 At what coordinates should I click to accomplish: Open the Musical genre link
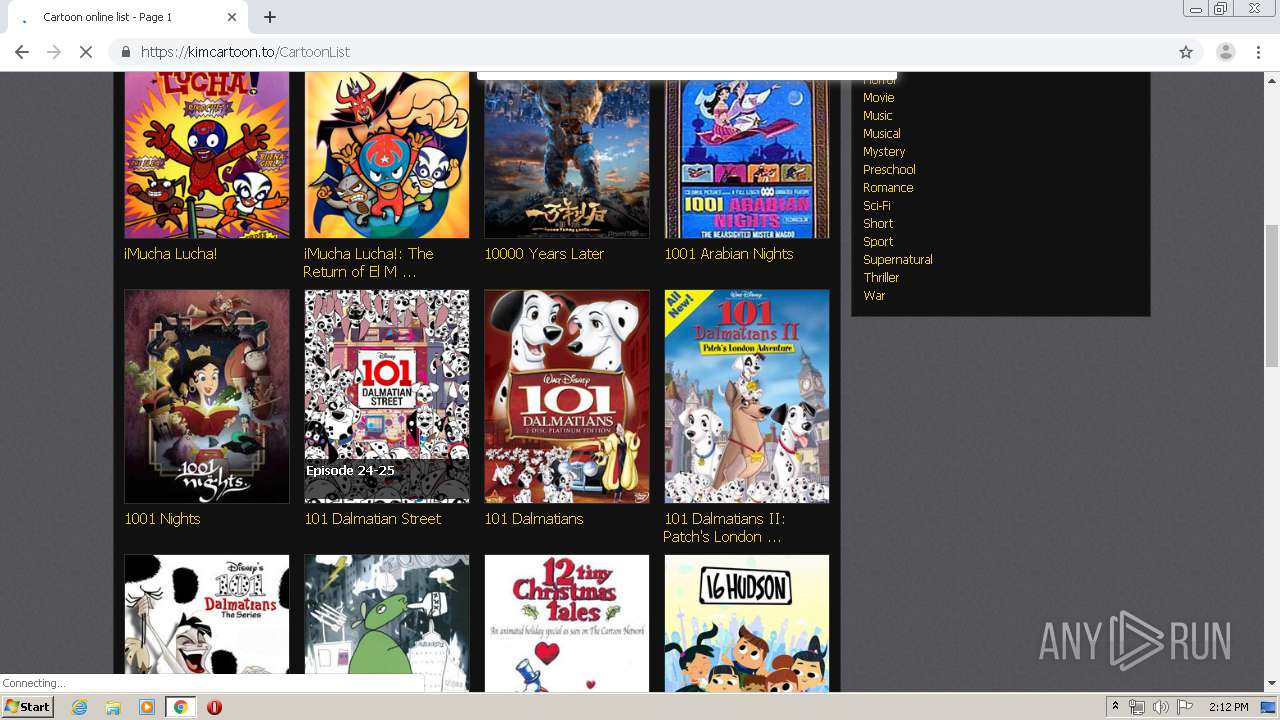click(x=881, y=133)
